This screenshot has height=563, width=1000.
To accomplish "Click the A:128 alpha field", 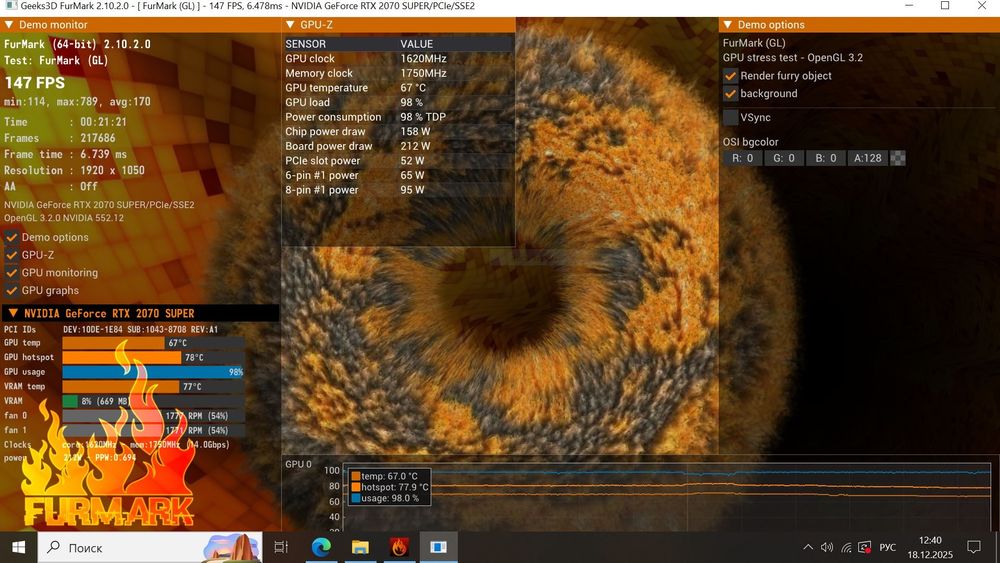I will (867, 158).
